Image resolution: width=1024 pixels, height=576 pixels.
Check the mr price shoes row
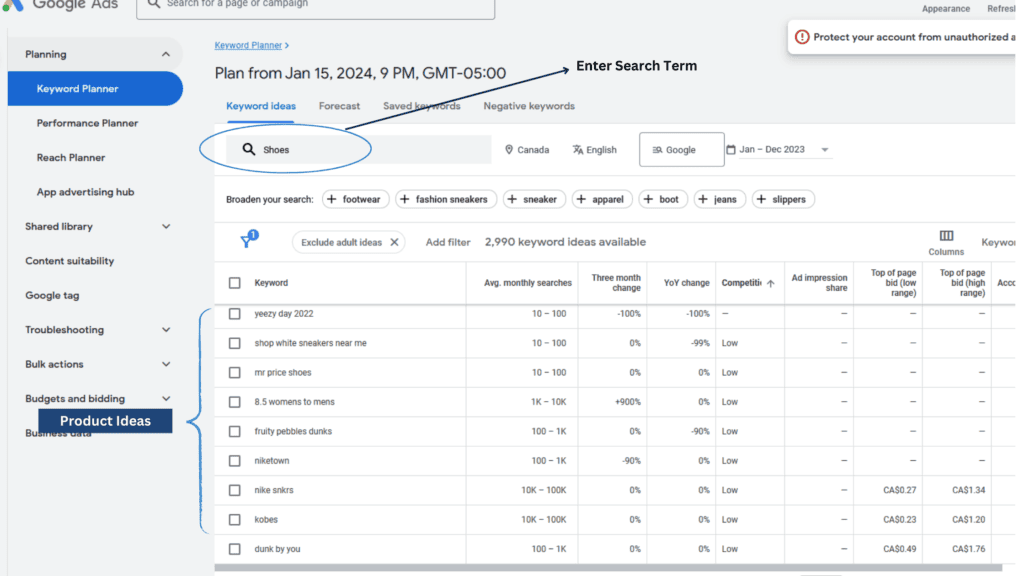click(x=234, y=372)
